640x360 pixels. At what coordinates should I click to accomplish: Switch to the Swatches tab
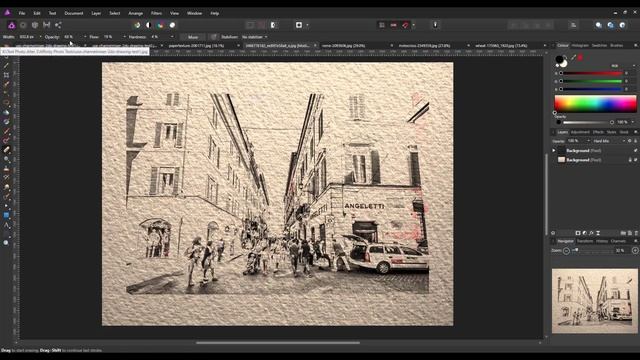[600, 45]
